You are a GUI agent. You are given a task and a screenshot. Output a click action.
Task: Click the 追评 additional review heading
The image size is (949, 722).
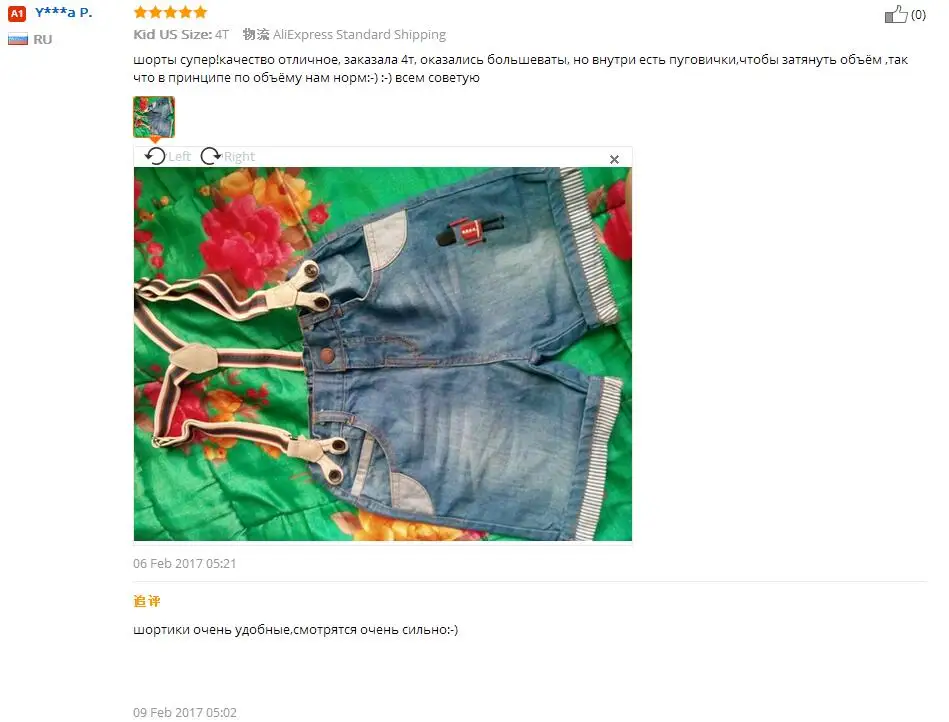[146, 601]
